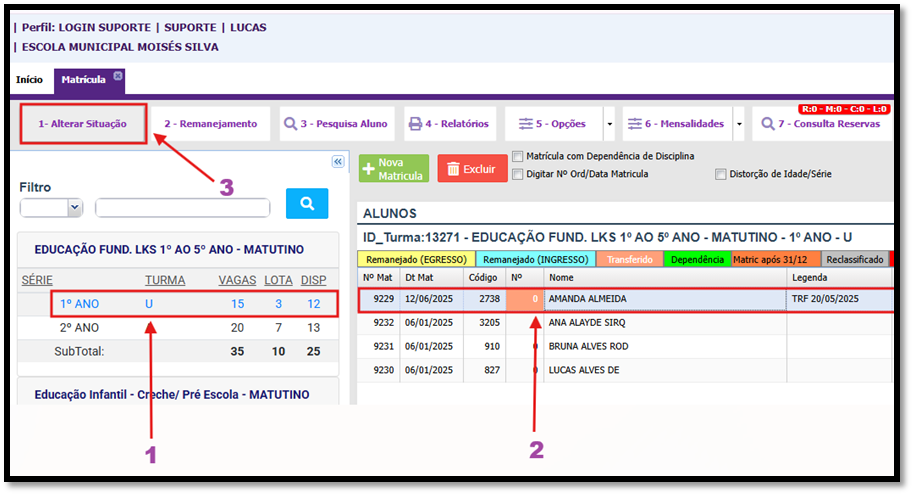The image size is (913, 495).
Task: Open 3 - Pesquisa Aluno search
Action: [x=335, y=124]
